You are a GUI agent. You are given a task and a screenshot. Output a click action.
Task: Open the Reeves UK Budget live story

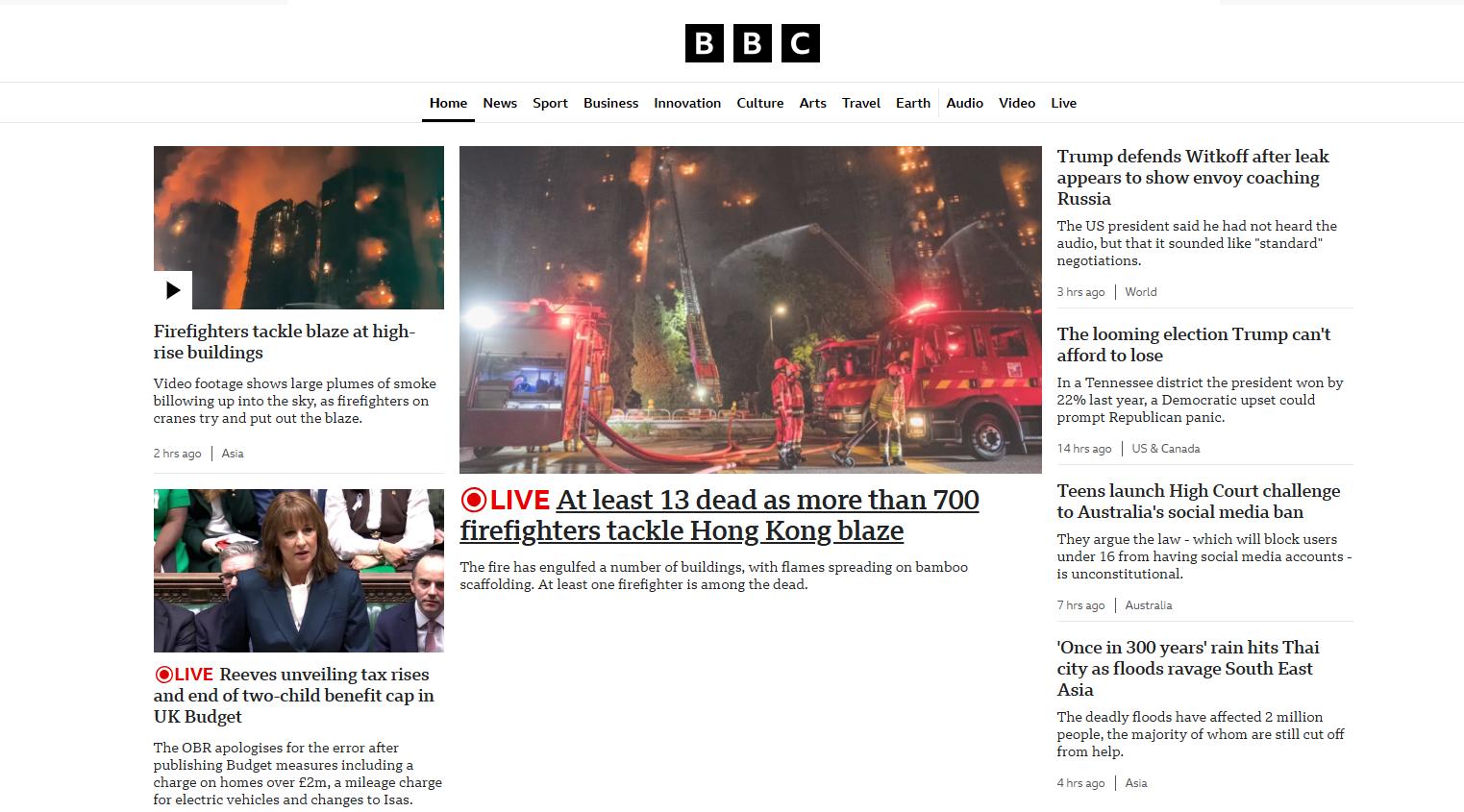[x=294, y=696]
